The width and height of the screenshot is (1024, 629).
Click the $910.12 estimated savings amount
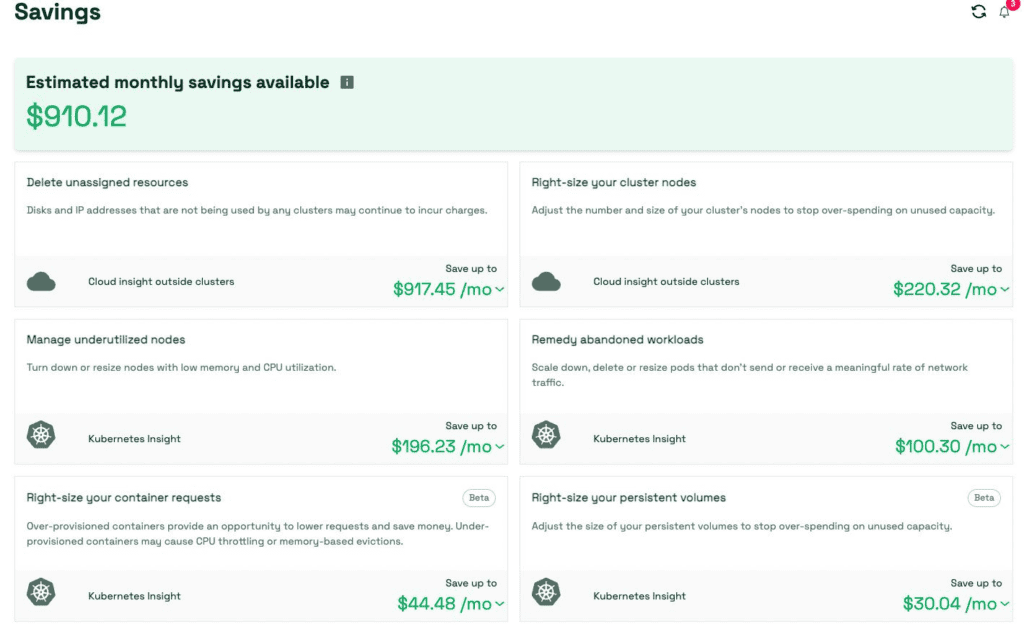click(x=76, y=116)
